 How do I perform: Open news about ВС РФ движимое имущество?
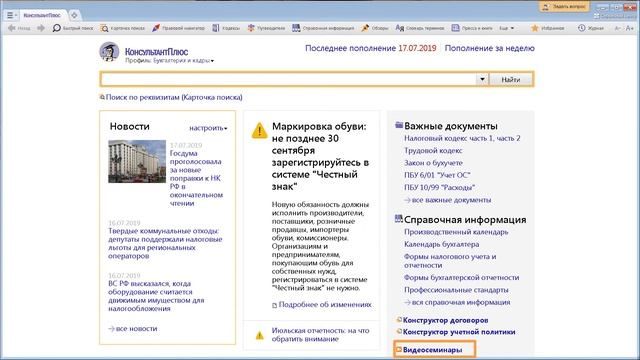156,296
